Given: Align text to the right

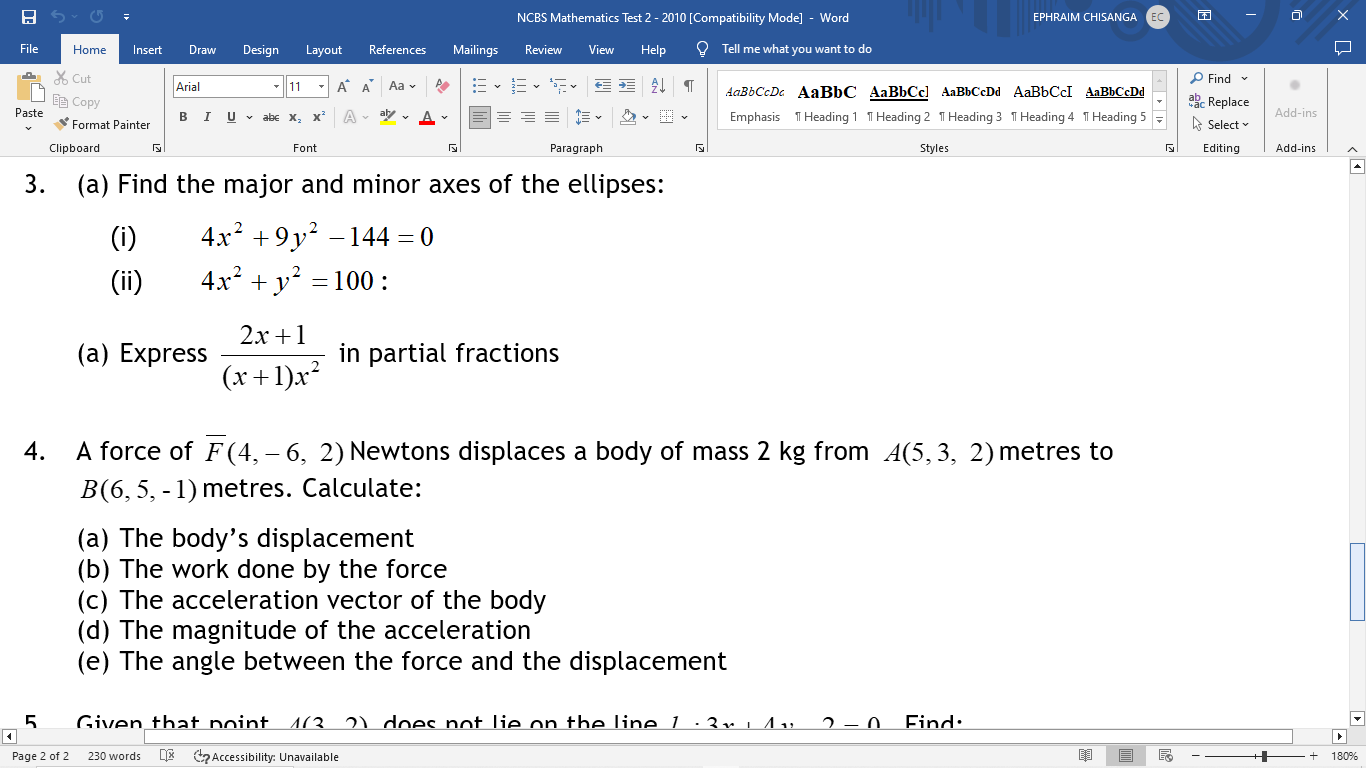Looking at the screenshot, I should coord(528,117).
